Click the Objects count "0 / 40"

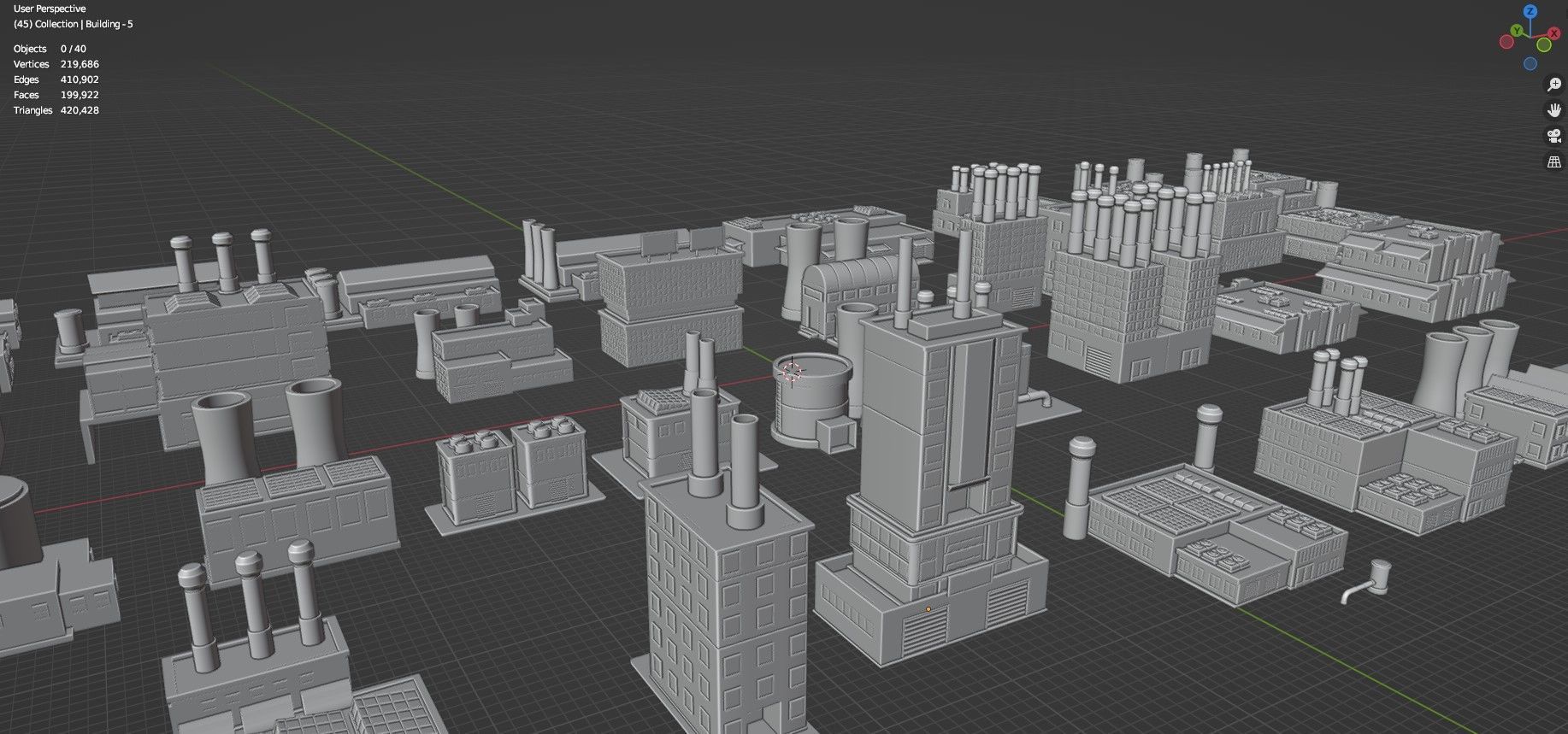point(74,49)
